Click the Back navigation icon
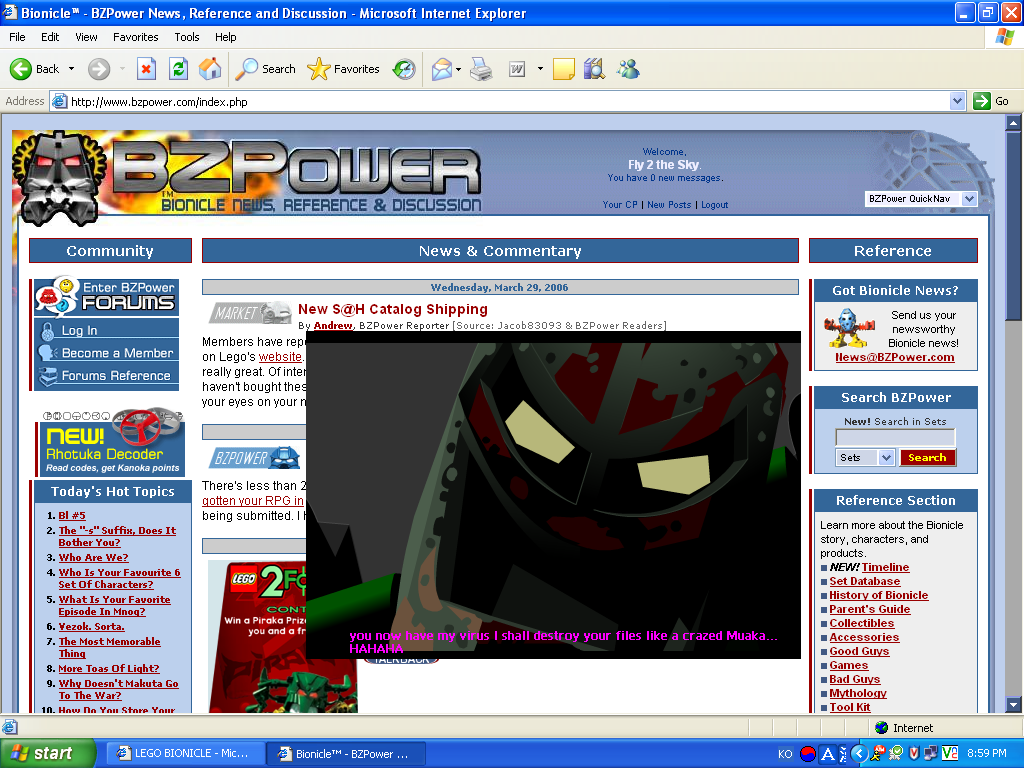The width and height of the screenshot is (1024, 768). [x=22, y=69]
